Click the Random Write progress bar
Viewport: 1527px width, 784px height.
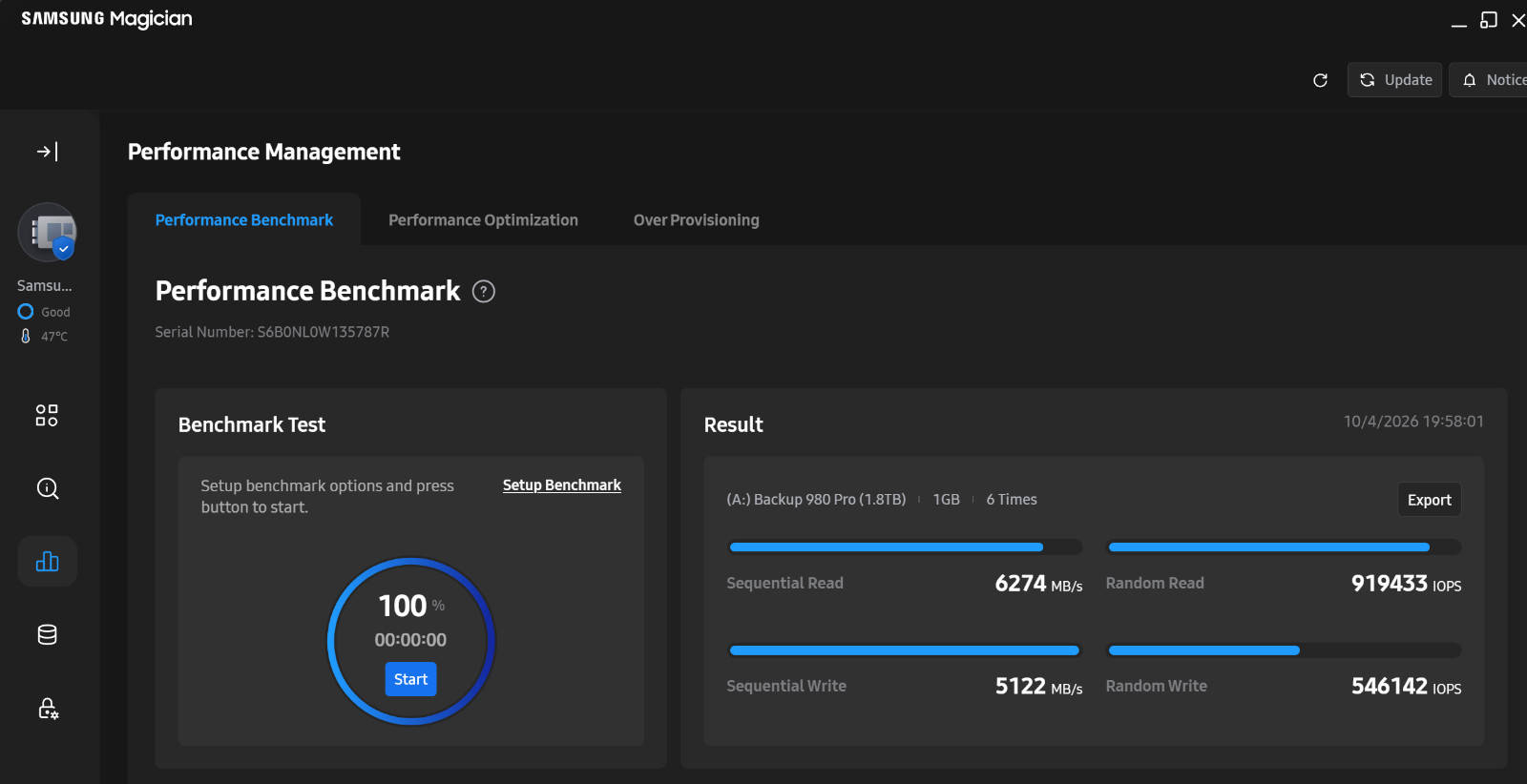(x=1284, y=650)
